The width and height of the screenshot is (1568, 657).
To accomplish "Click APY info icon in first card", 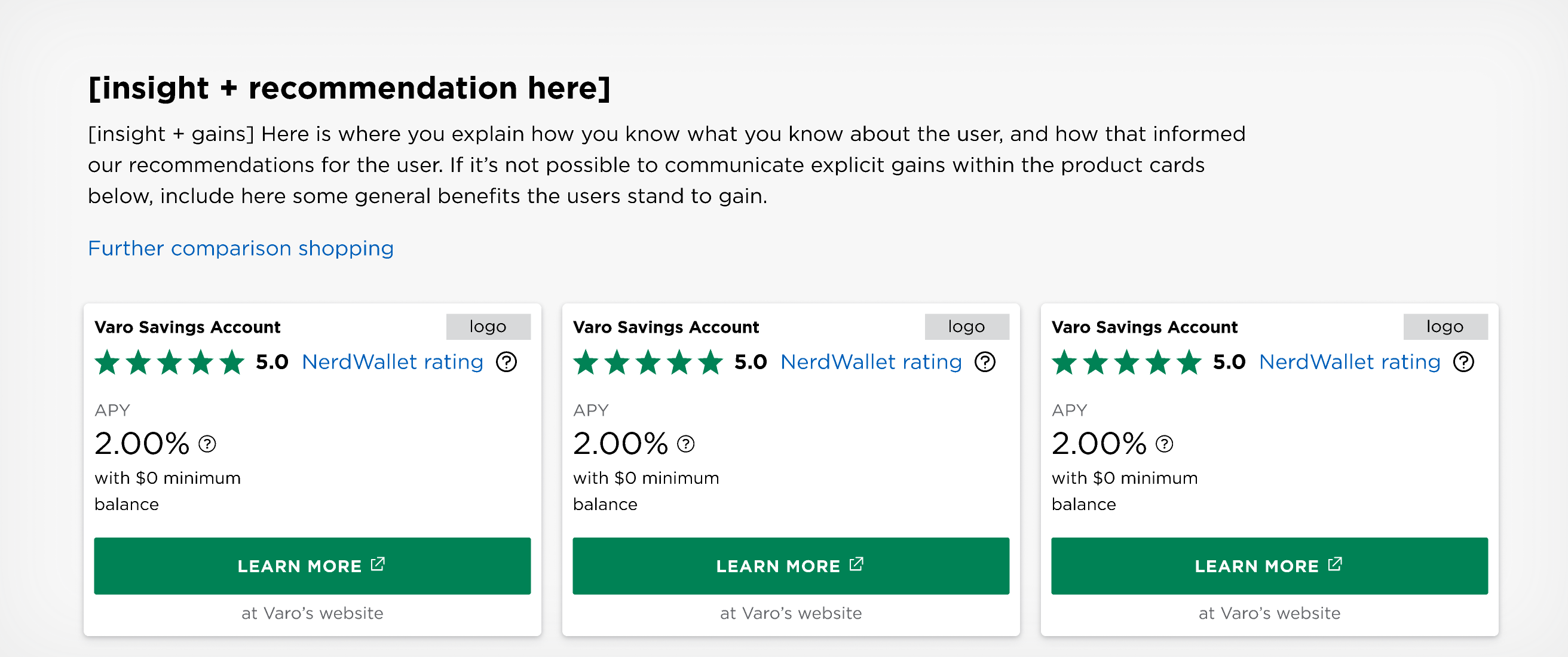I will click(207, 444).
